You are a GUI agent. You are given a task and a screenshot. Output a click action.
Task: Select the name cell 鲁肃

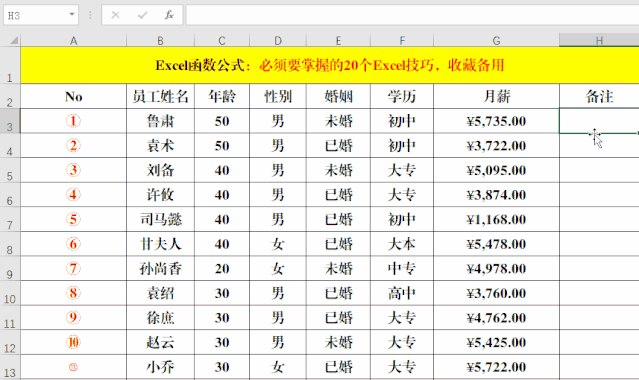point(161,121)
